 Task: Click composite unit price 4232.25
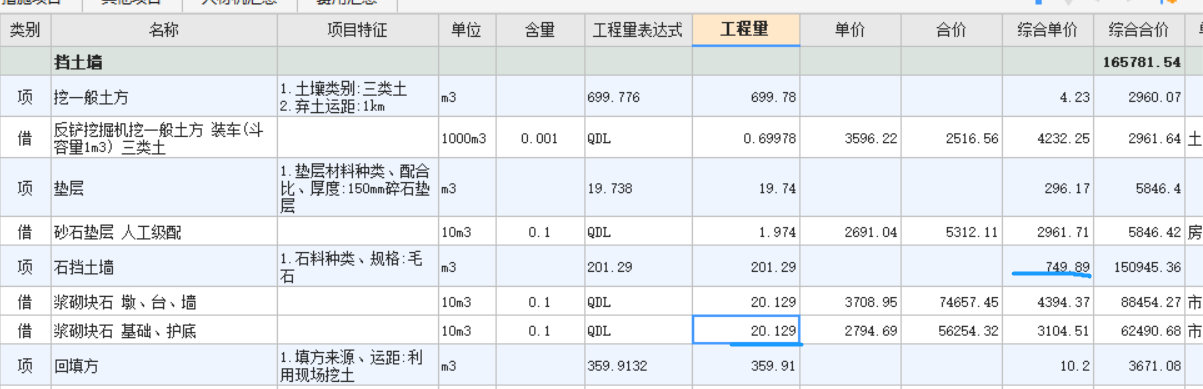[1063, 138]
